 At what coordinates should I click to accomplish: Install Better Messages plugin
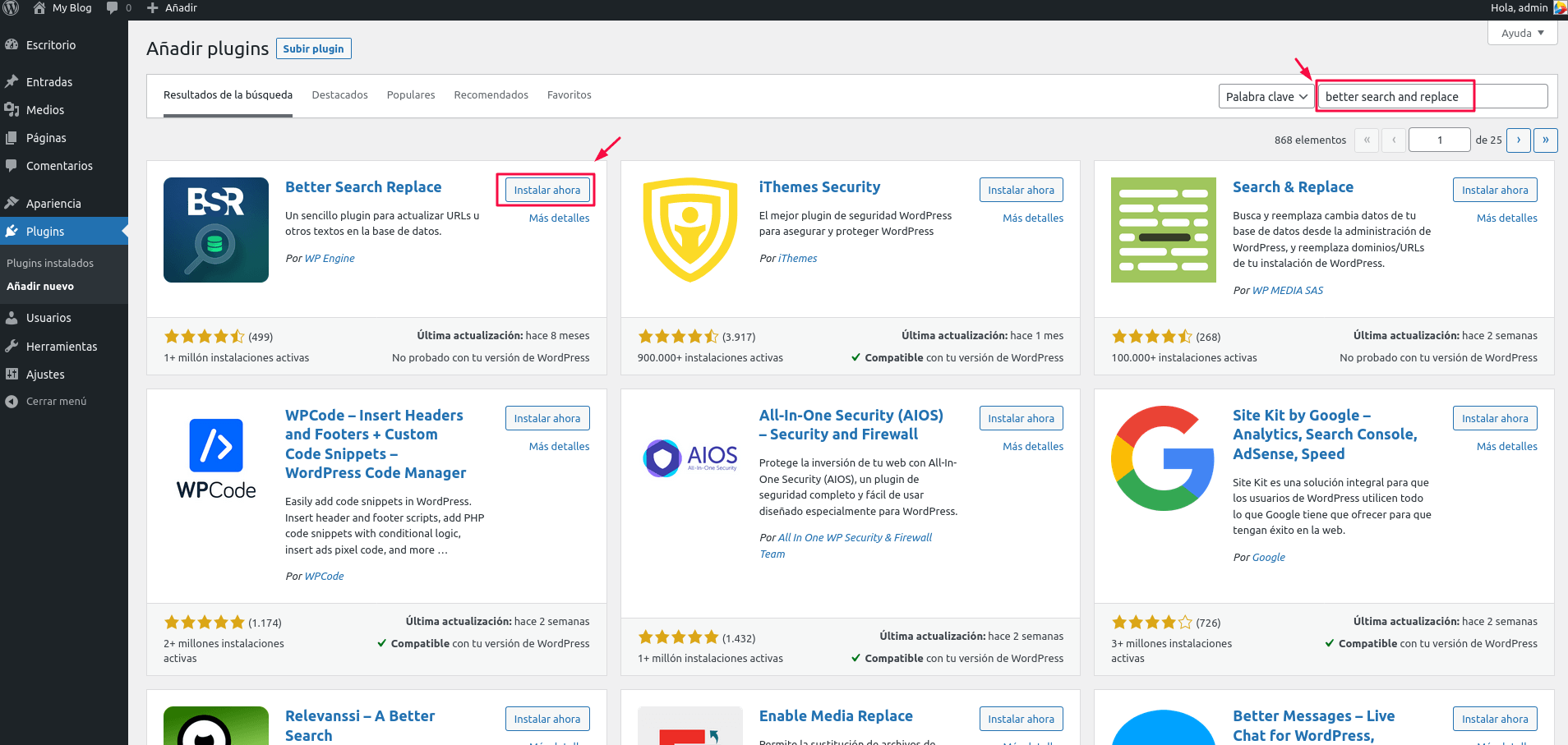coord(1495,719)
